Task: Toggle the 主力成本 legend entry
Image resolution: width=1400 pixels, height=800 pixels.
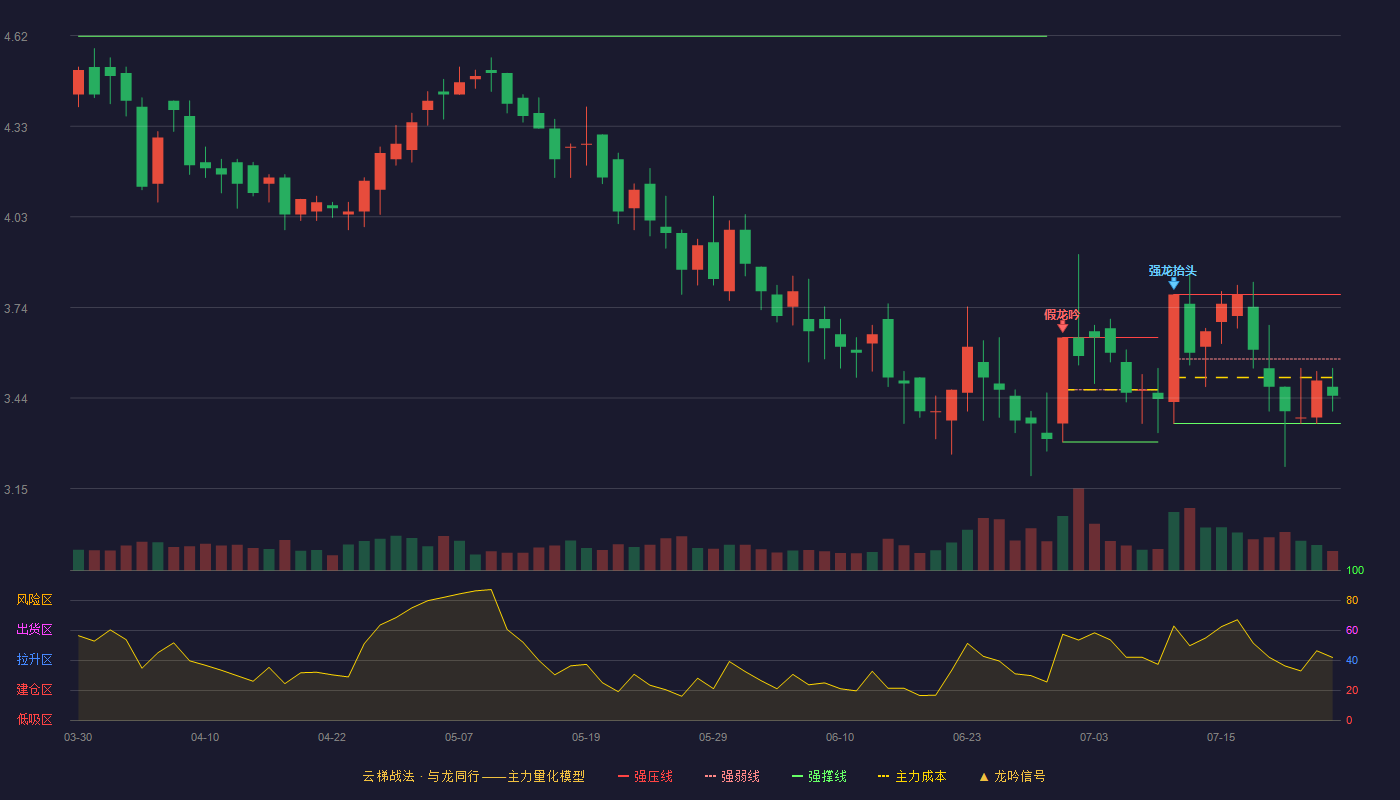Action: pyautogui.click(x=912, y=776)
